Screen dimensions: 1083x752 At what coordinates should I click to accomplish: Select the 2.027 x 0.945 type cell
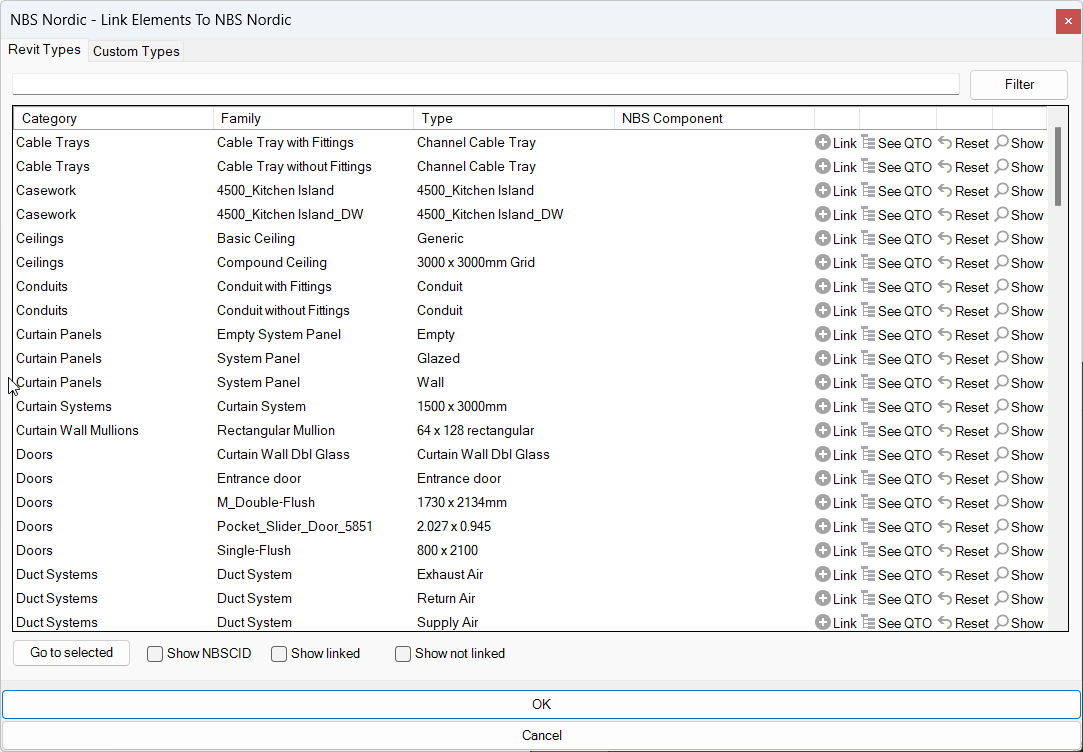coord(454,526)
